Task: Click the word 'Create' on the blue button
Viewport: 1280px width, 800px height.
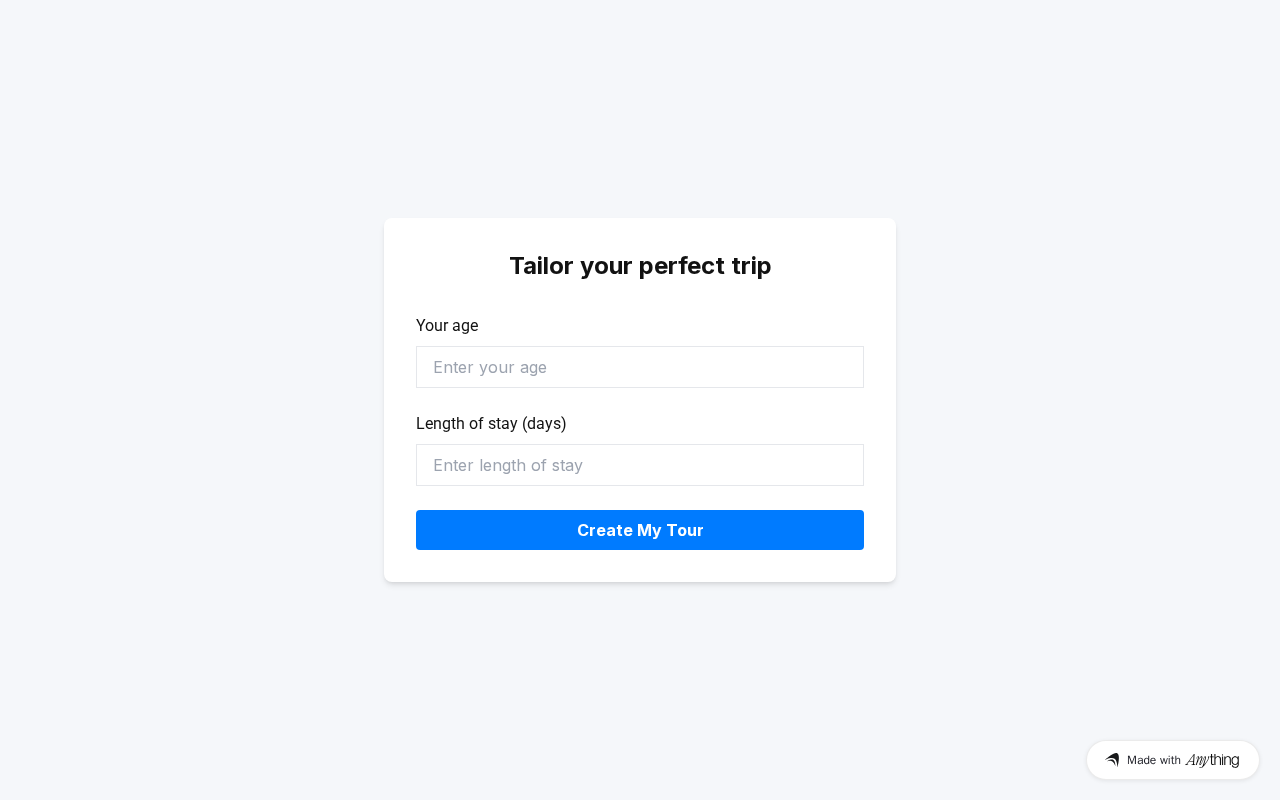Action: click(x=604, y=530)
